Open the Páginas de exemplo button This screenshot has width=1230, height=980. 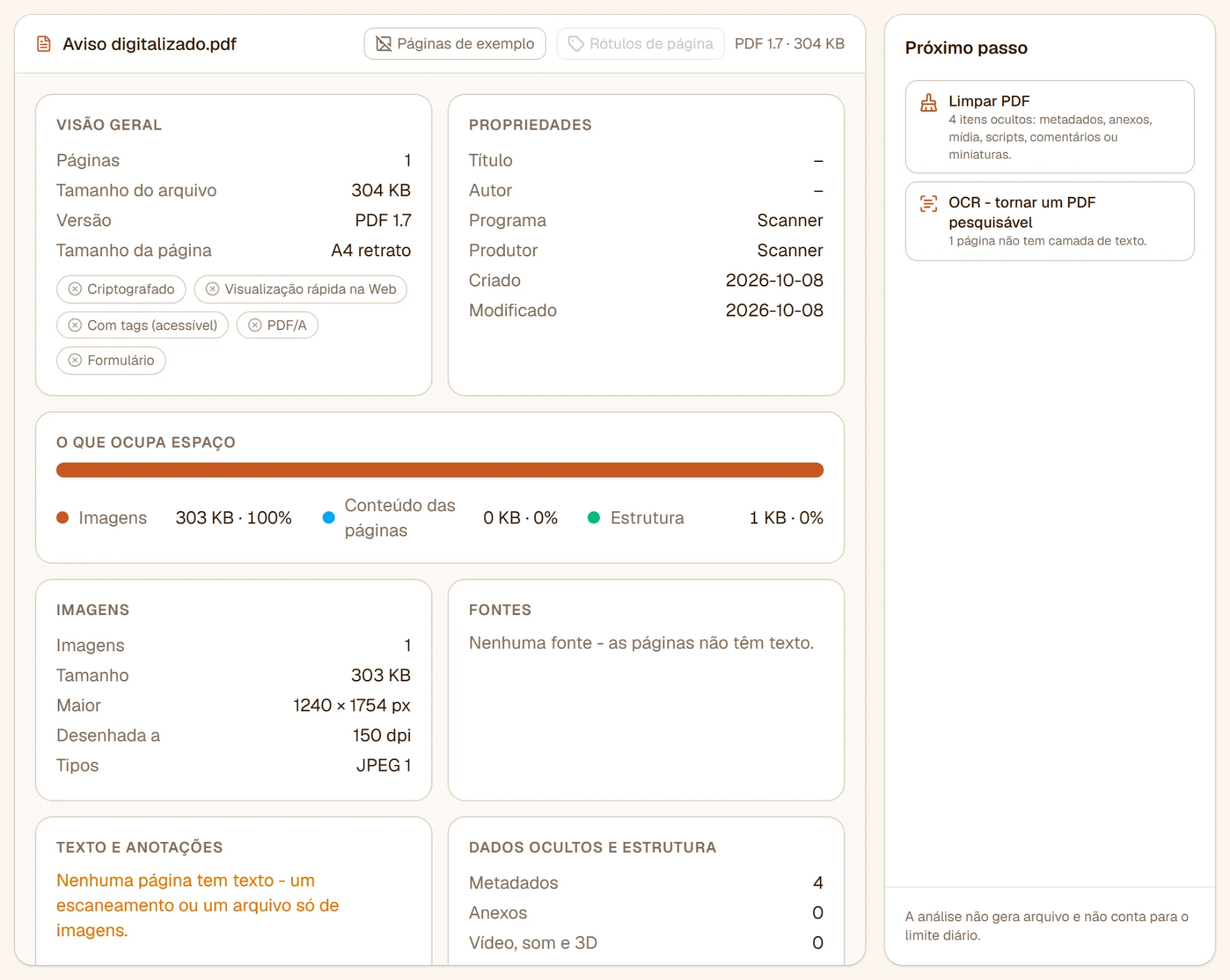[x=455, y=44]
